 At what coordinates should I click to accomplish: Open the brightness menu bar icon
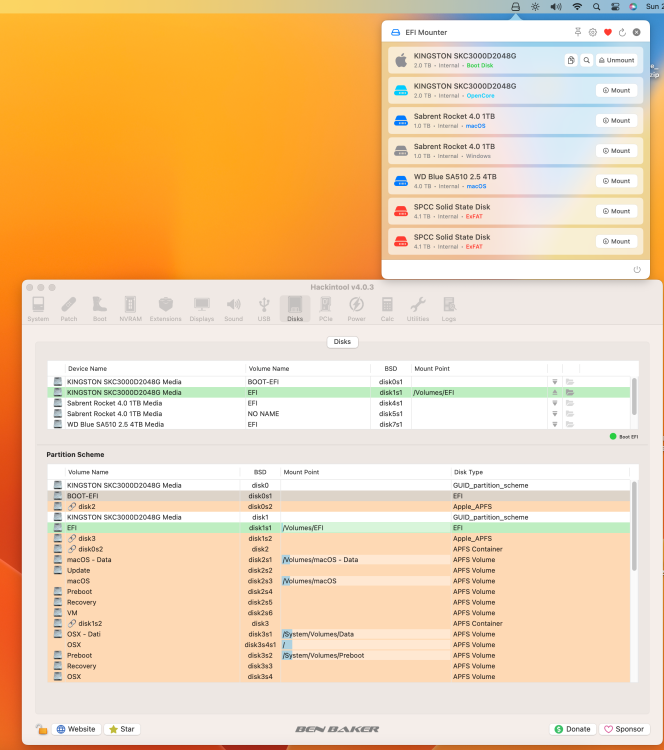click(x=535, y=7)
